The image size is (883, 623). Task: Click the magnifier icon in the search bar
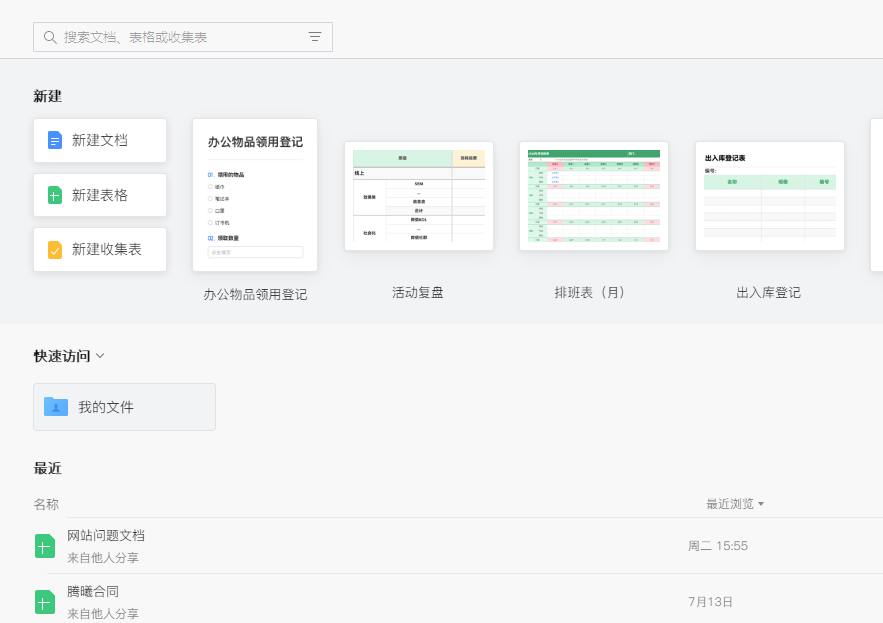(49, 36)
